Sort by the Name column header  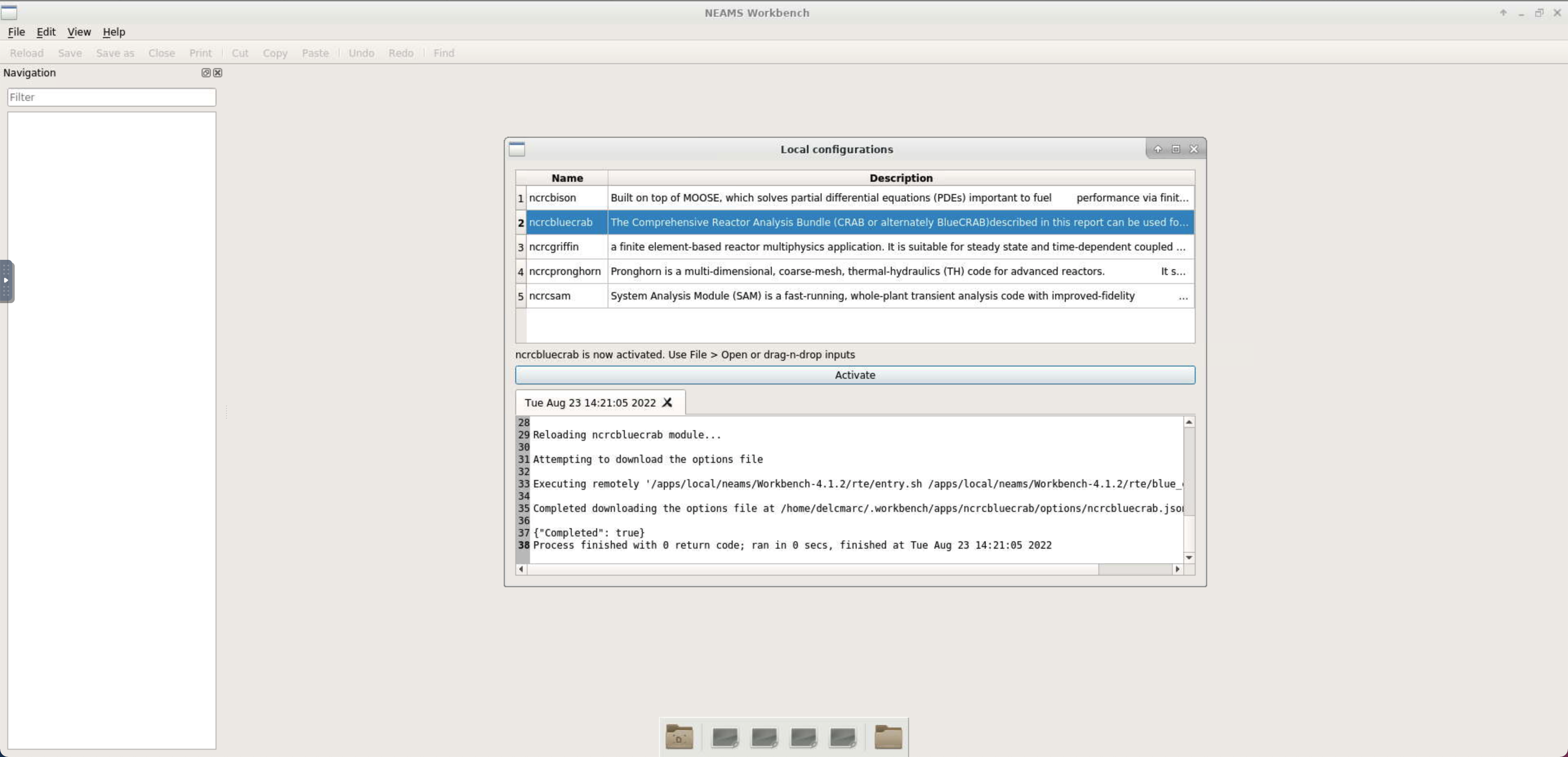click(567, 178)
